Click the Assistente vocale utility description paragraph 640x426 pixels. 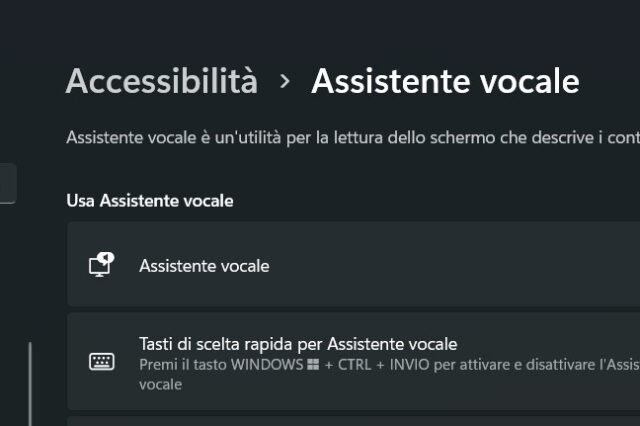tap(352, 137)
